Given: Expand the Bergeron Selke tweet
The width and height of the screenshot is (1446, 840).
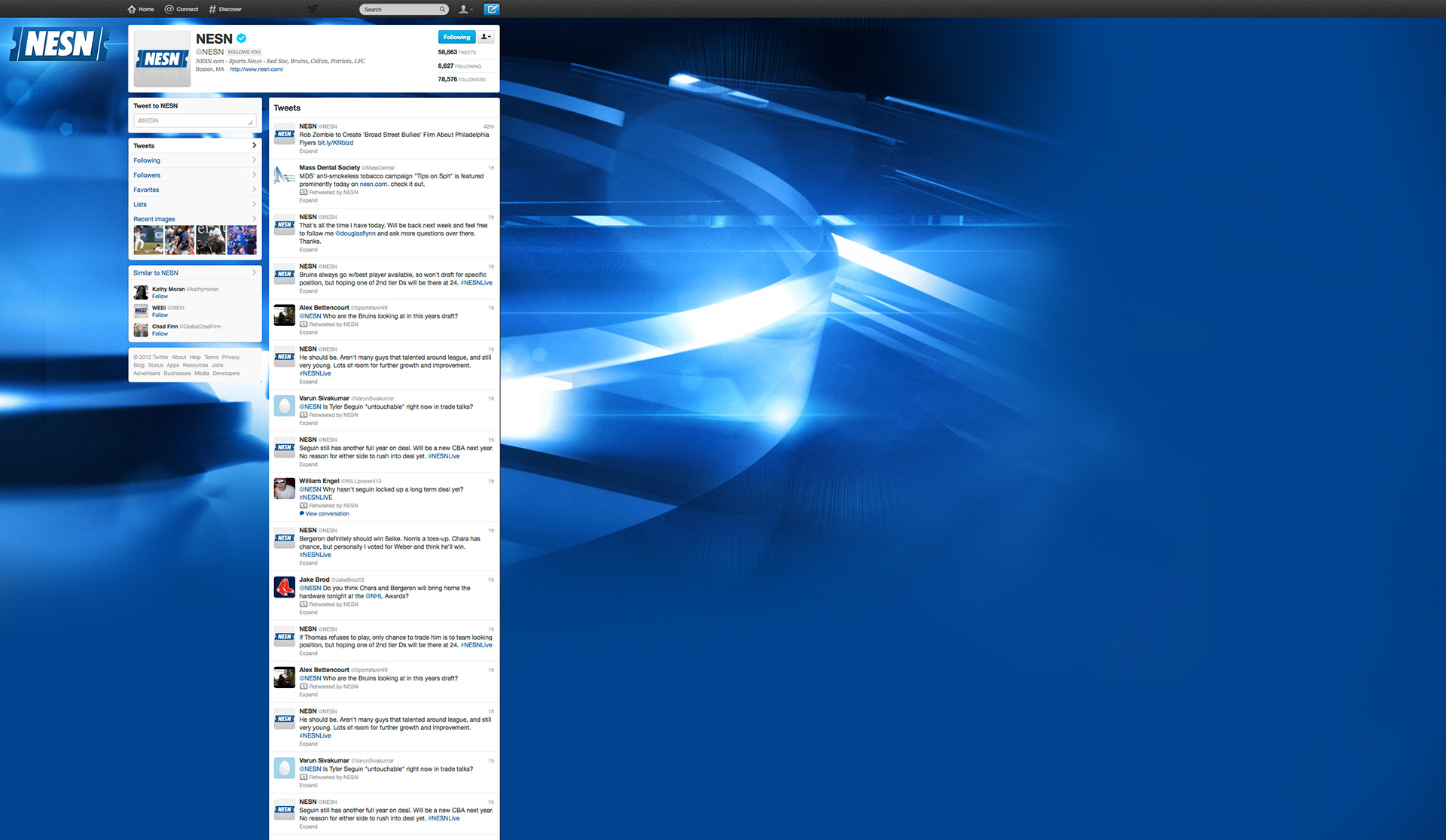Looking at the screenshot, I should [308, 563].
